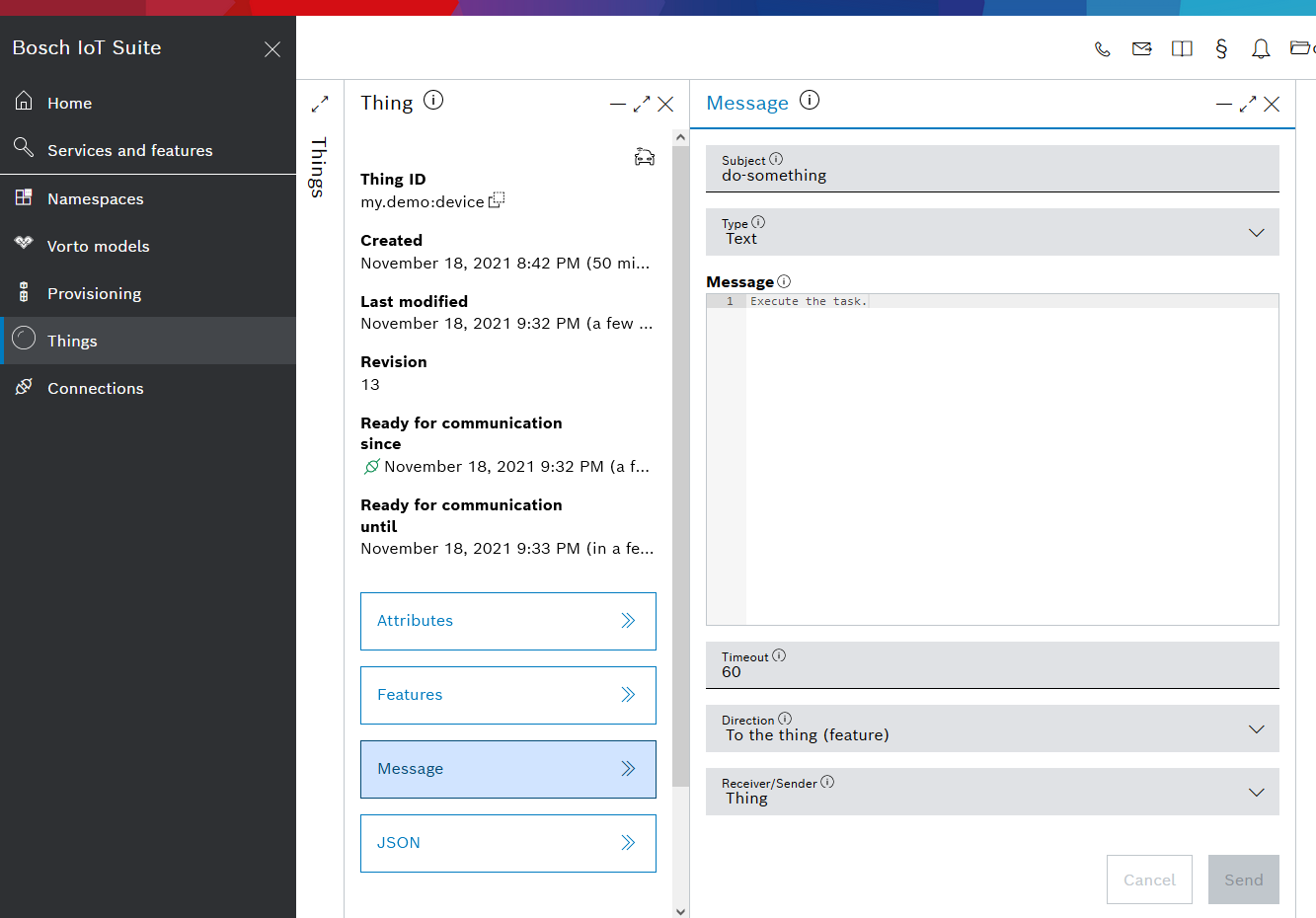Show info for Thing panel title

pyautogui.click(x=433, y=100)
